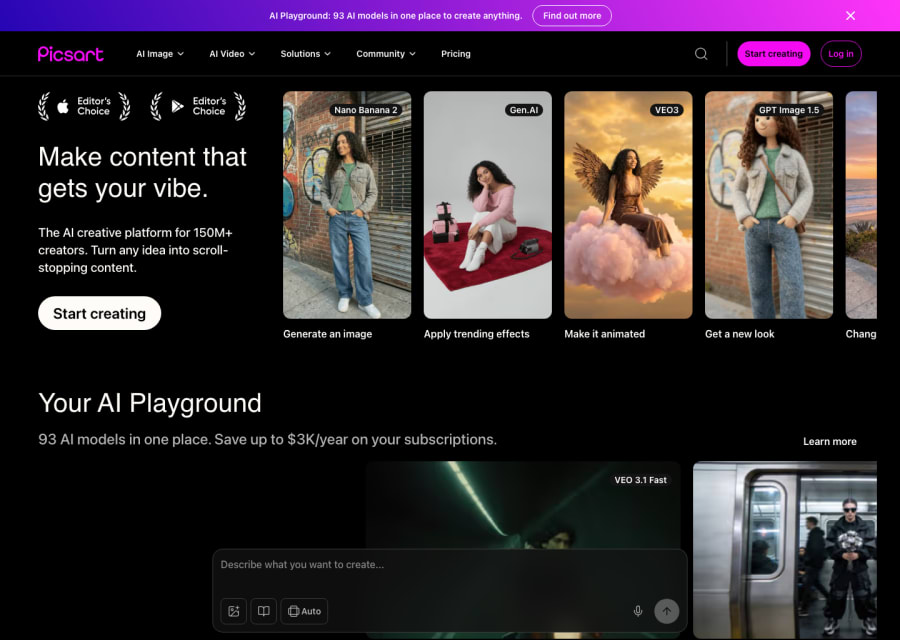Activate the microphone icon for voice input
The height and width of the screenshot is (640, 900).
pyautogui.click(x=638, y=610)
